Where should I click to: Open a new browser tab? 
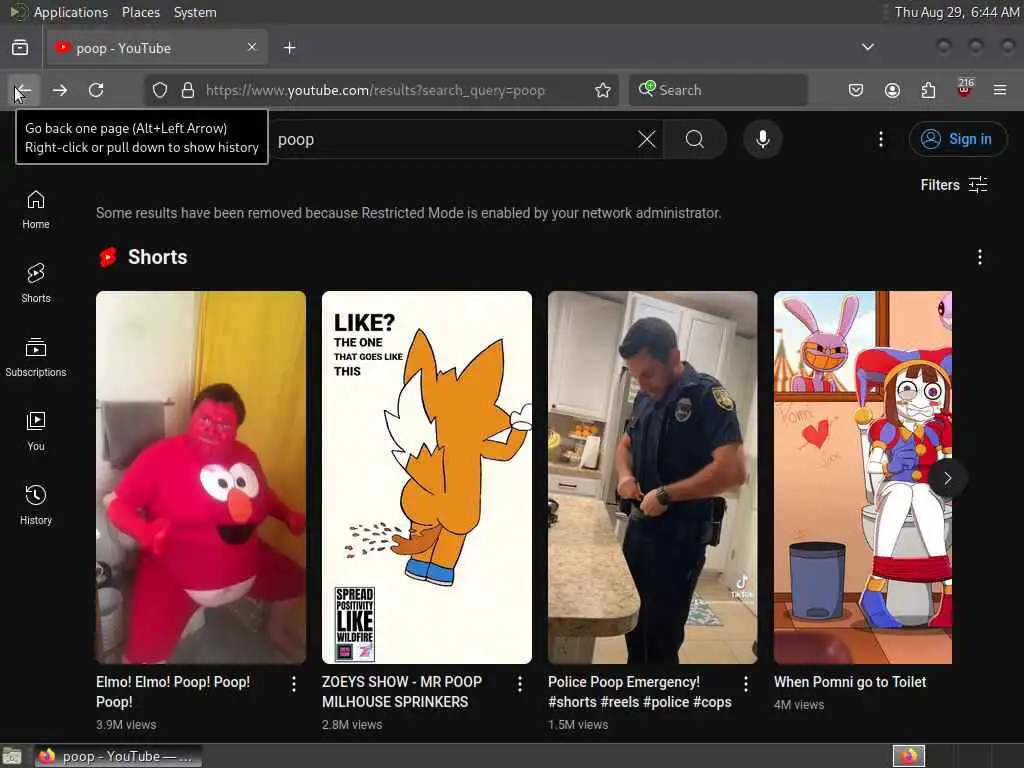tap(290, 48)
